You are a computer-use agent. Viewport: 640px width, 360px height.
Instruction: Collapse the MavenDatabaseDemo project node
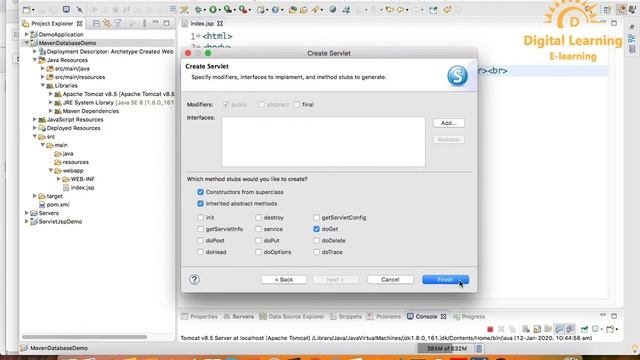coord(27,43)
